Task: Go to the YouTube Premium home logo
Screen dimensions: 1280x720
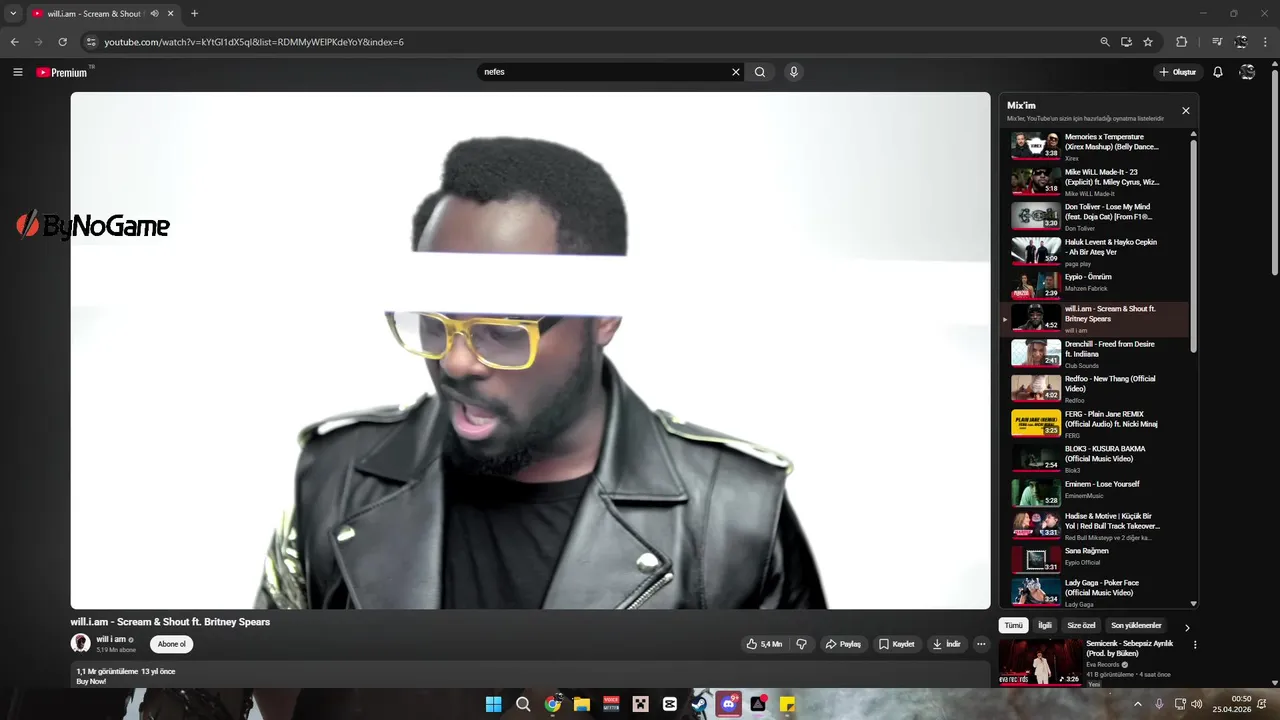Action: point(62,72)
